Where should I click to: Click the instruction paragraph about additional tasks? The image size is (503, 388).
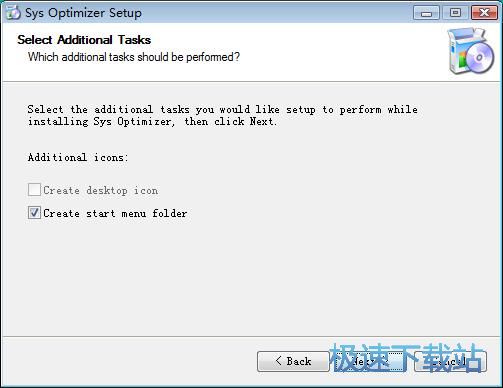223,115
